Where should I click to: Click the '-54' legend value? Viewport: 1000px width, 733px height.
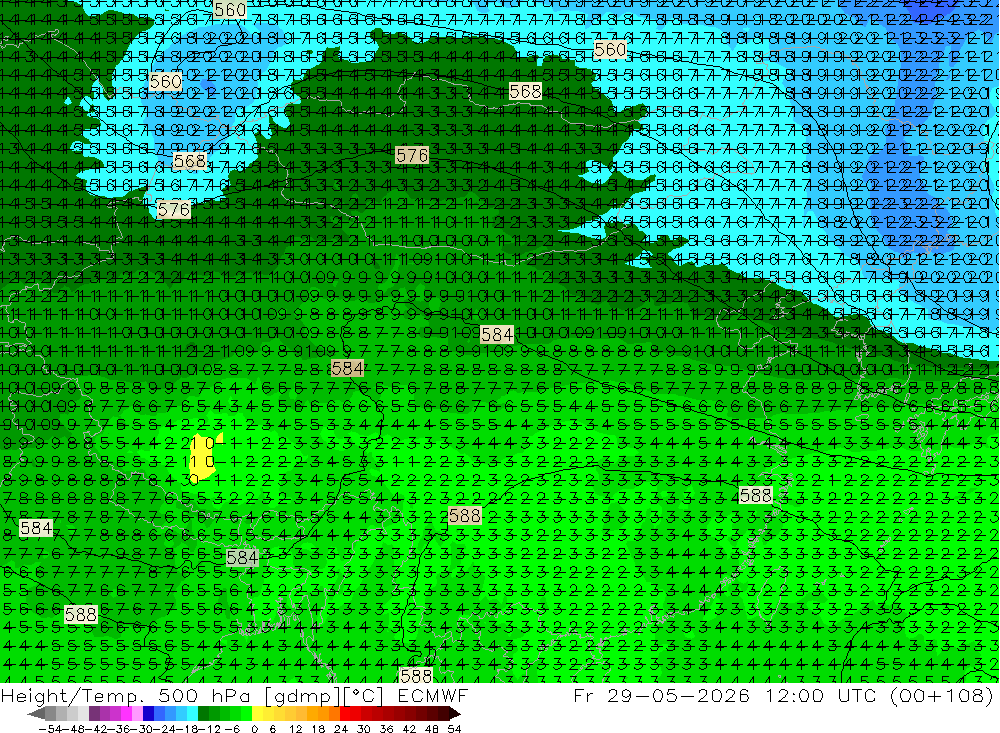(x=50, y=729)
